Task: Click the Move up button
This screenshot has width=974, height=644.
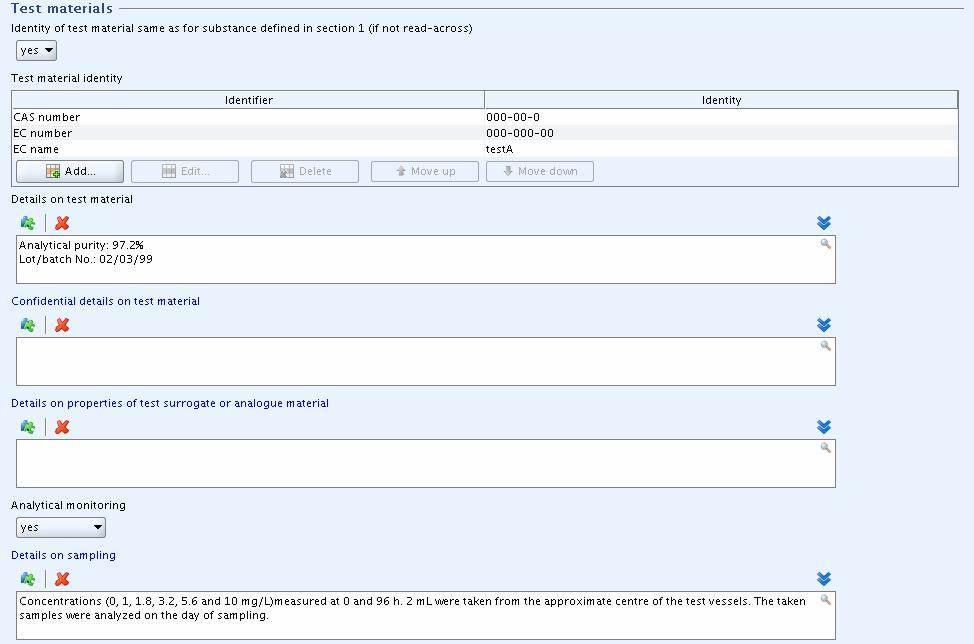Action: point(425,171)
